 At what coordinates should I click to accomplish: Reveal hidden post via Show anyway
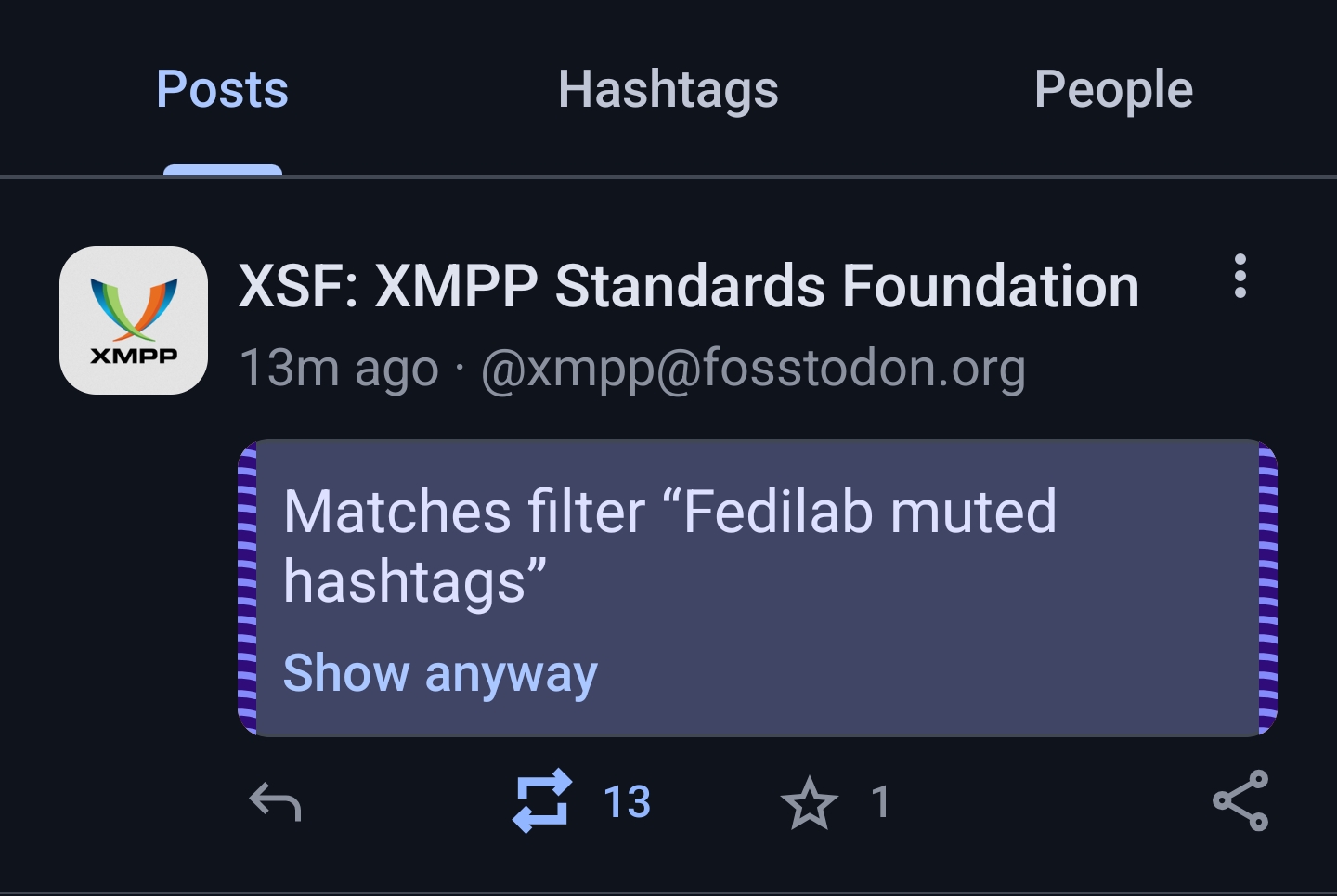click(x=440, y=674)
